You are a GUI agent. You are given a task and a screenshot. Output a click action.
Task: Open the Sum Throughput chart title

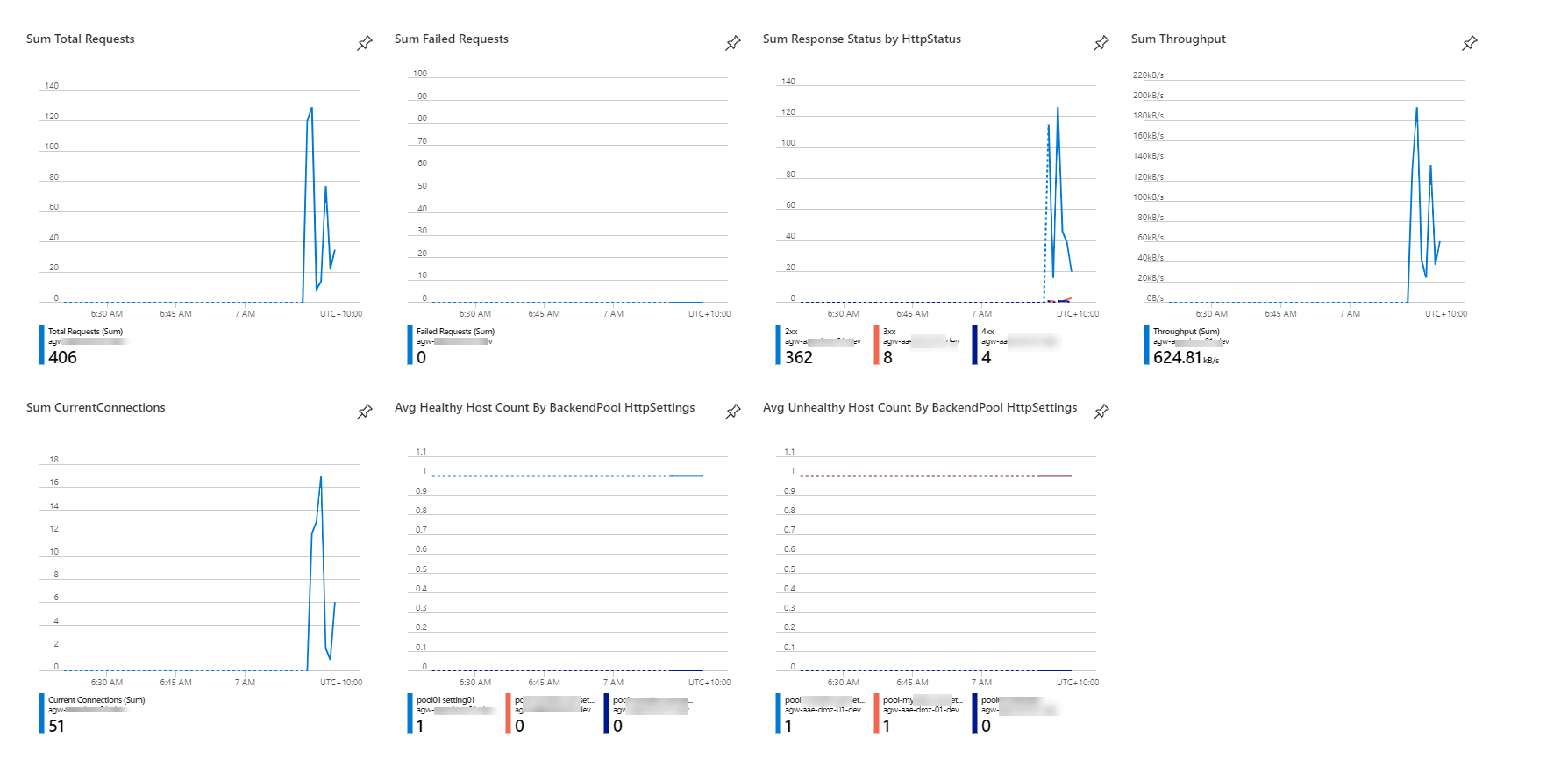point(1178,39)
